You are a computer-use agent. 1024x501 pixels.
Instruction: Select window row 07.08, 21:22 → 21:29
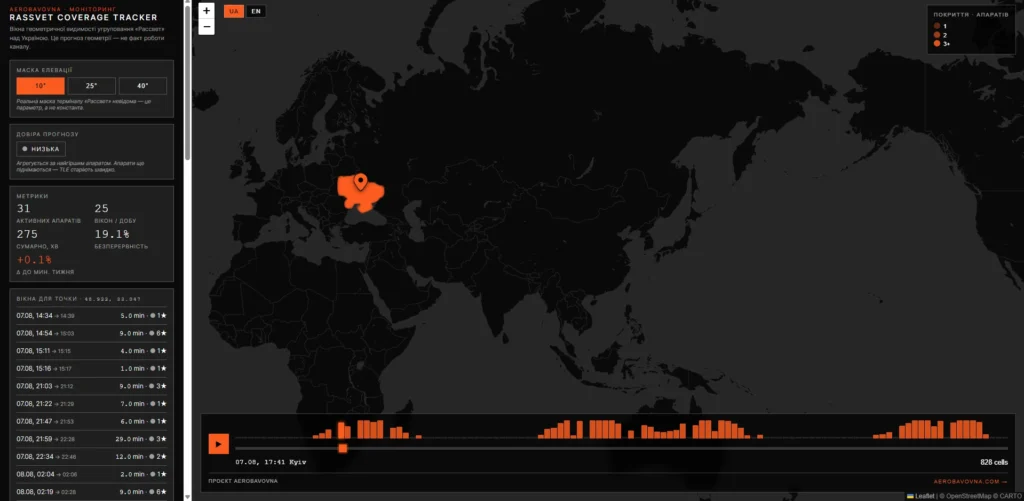[91, 404]
